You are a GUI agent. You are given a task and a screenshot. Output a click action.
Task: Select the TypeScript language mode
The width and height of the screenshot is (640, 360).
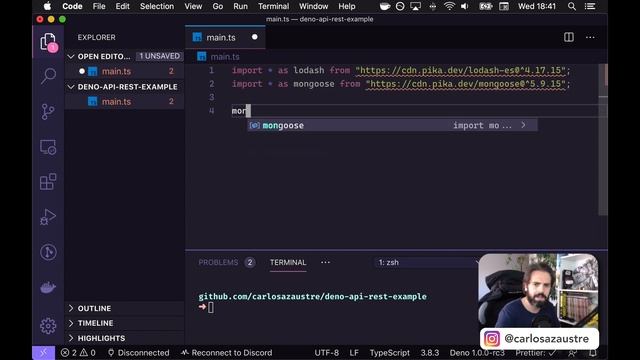[389, 353]
